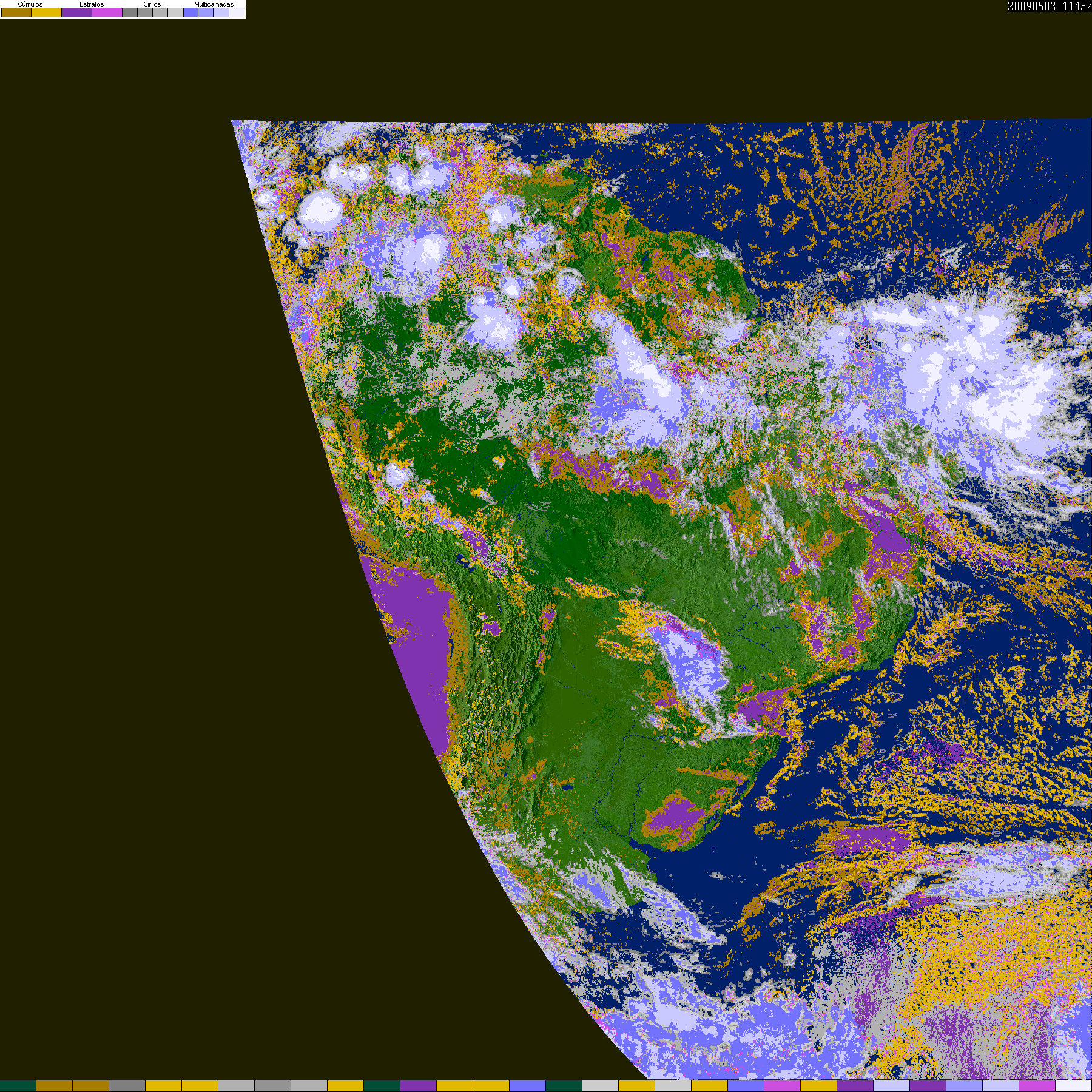The width and height of the screenshot is (1092, 1092).
Task: Select the yellow Cúmulos legend swatch
Action: [47, 12]
